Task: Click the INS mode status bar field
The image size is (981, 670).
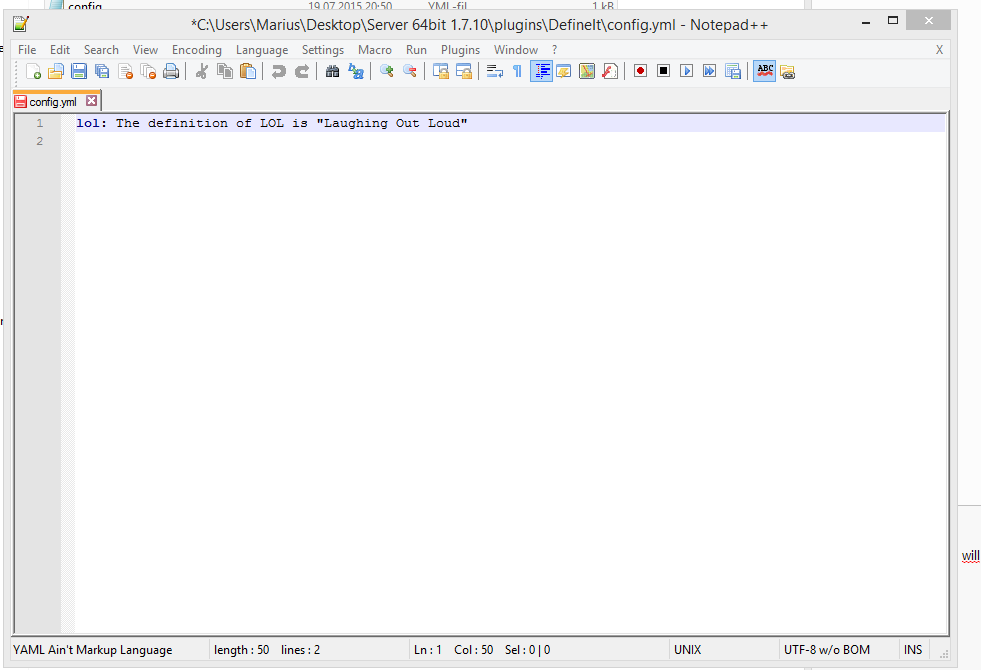Action: click(x=913, y=650)
